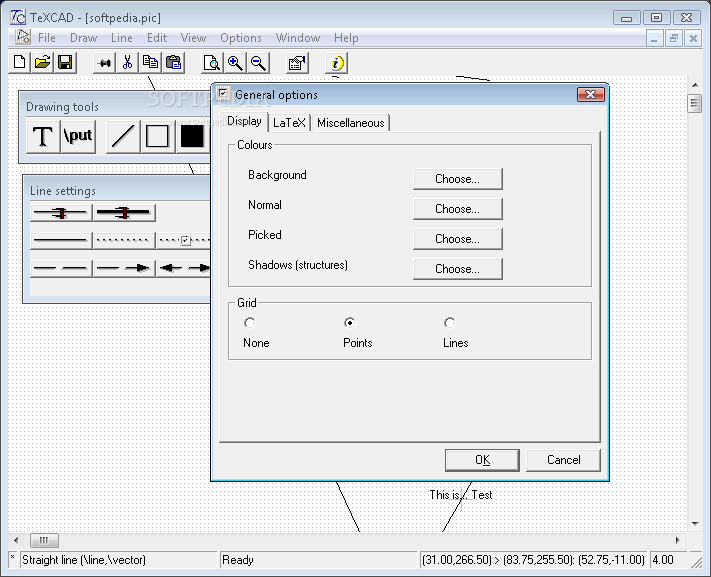Click the horizontal scrollbar thumb
This screenshot has height=577, width=711.
point(44,540)
